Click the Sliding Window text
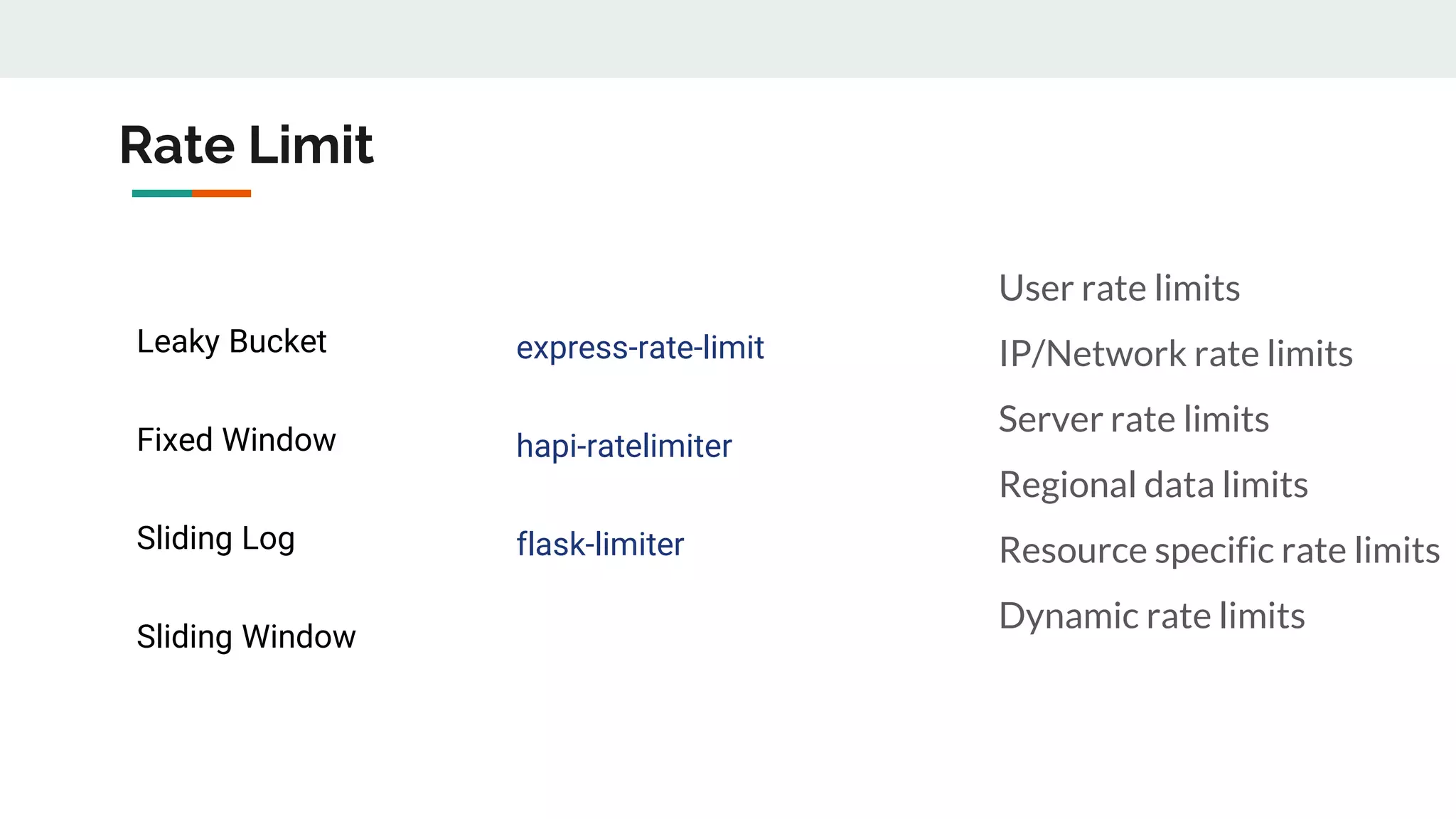 (x=246, y=636)
